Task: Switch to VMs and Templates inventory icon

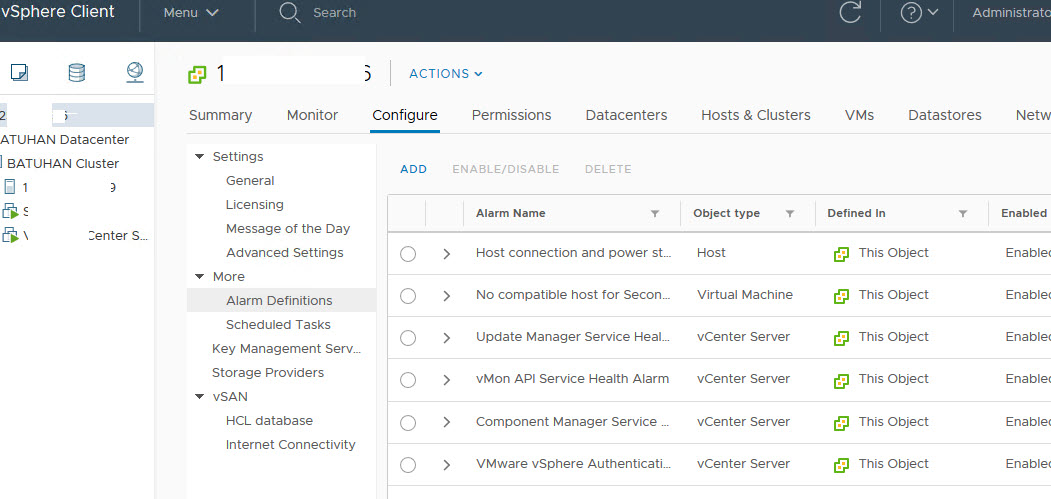Action: coord(19,72)
